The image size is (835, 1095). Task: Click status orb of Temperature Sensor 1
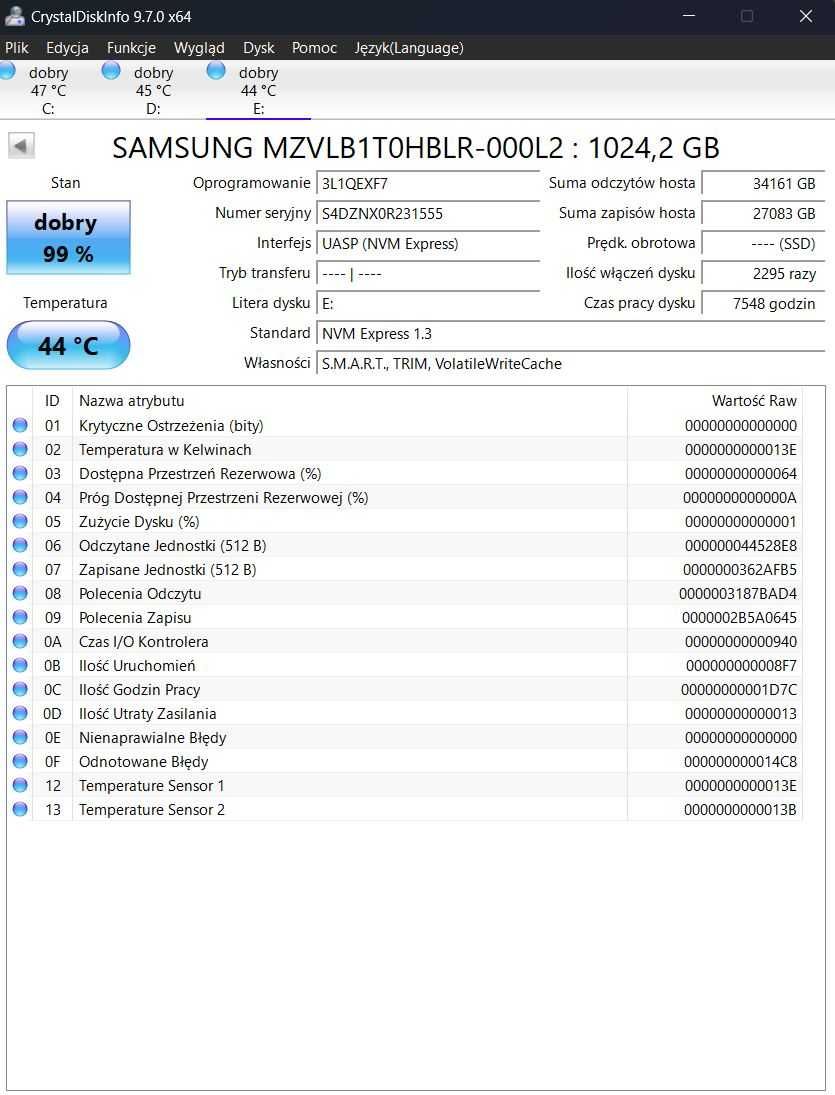20,785
